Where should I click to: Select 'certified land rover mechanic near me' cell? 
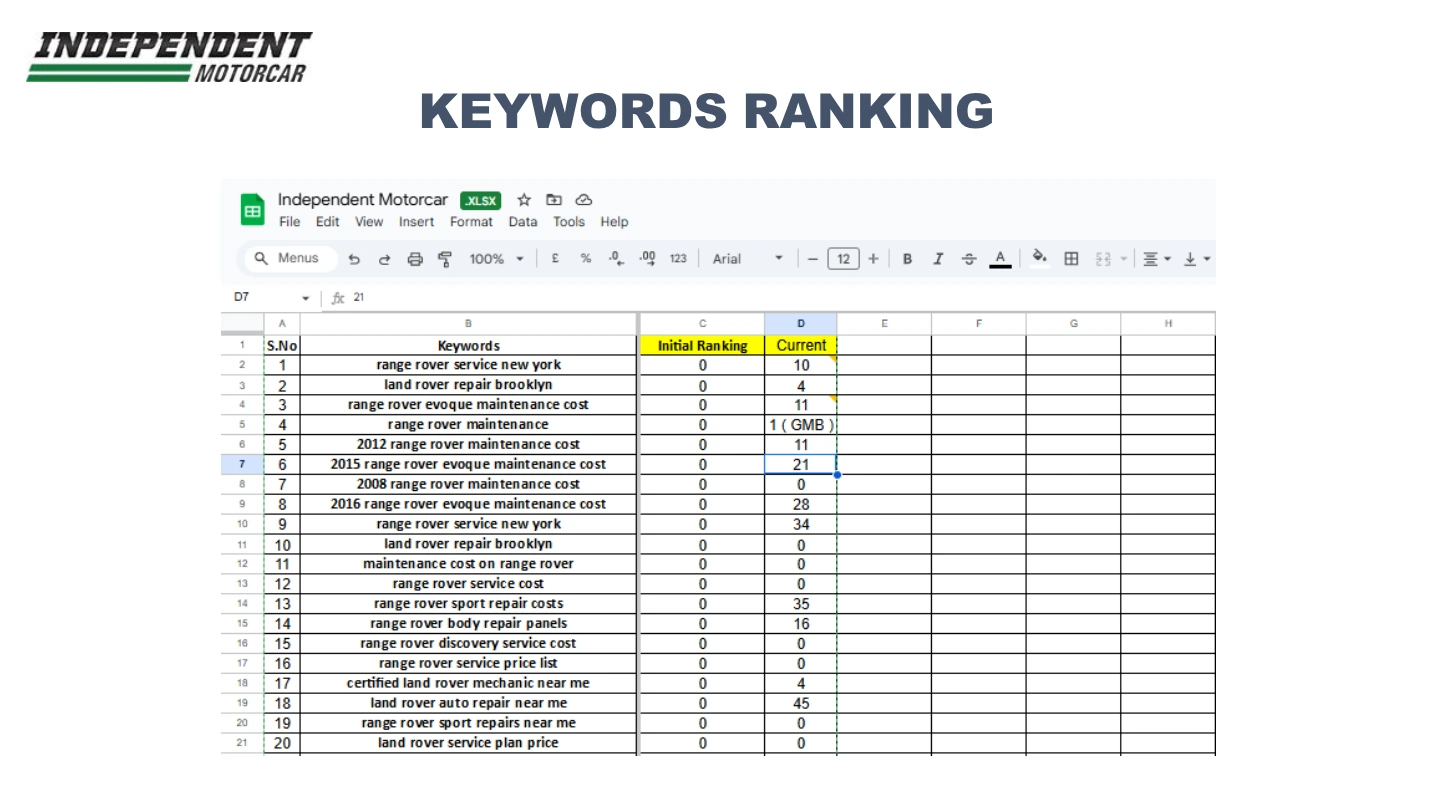coord(468,683)
